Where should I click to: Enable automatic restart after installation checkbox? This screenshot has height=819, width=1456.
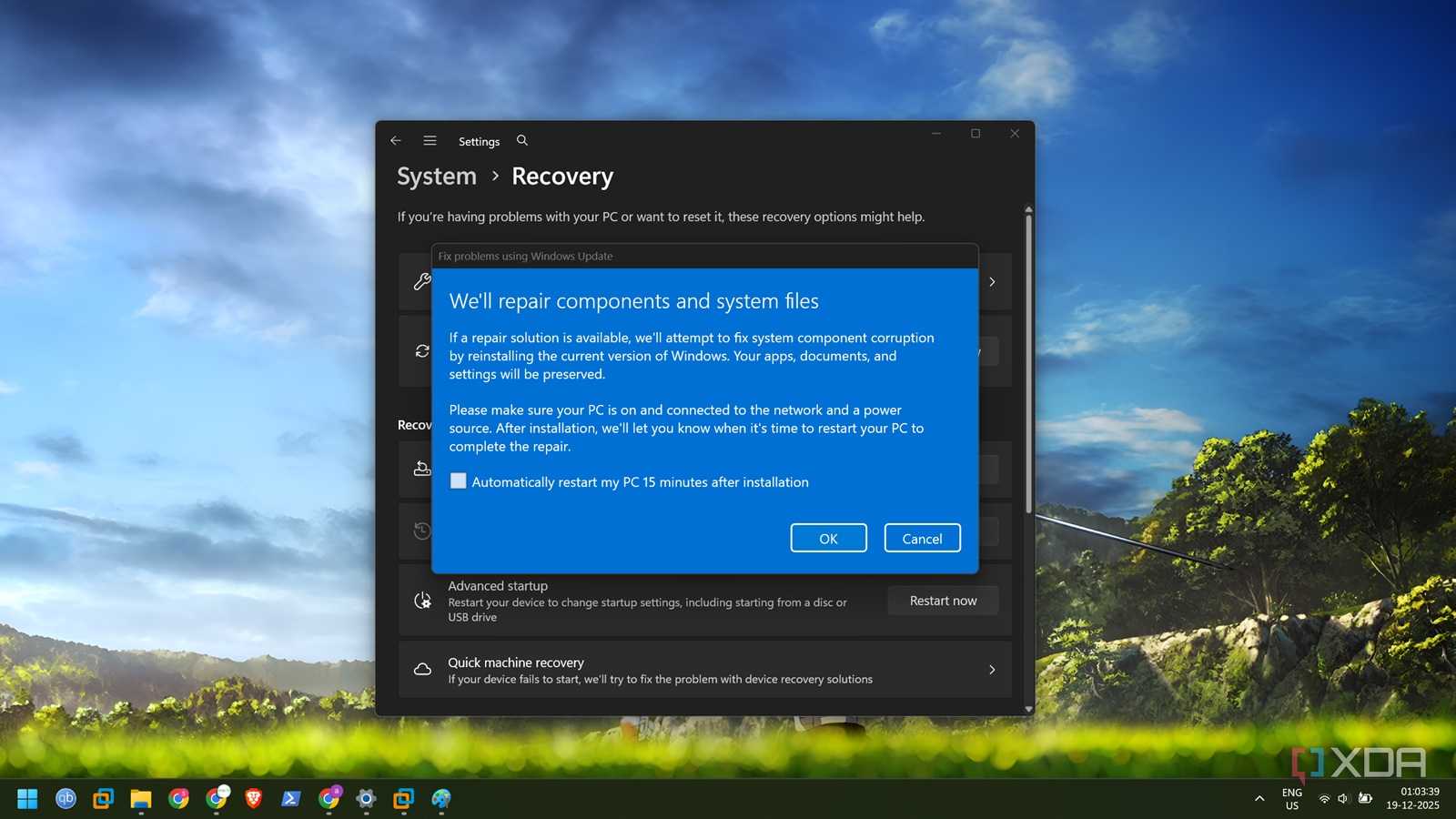click(459, 481)
